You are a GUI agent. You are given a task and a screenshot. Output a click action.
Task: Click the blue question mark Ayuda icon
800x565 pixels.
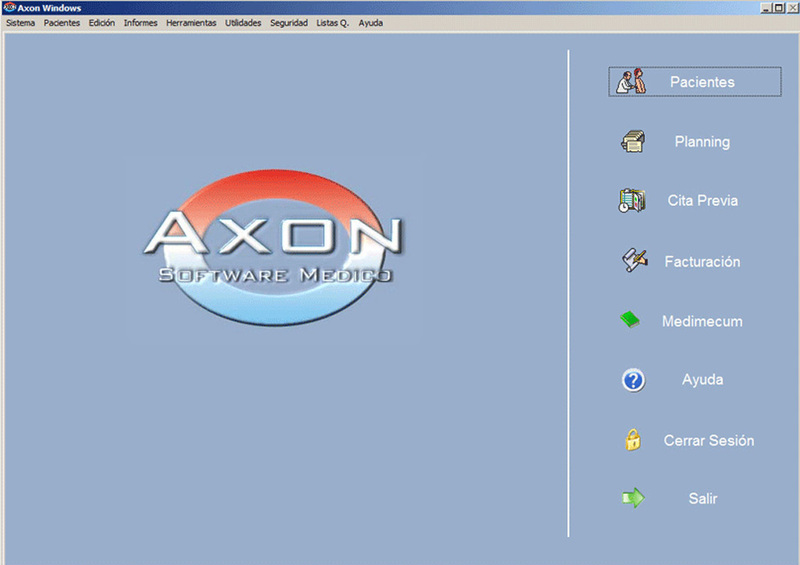click(x=634, y=380)
